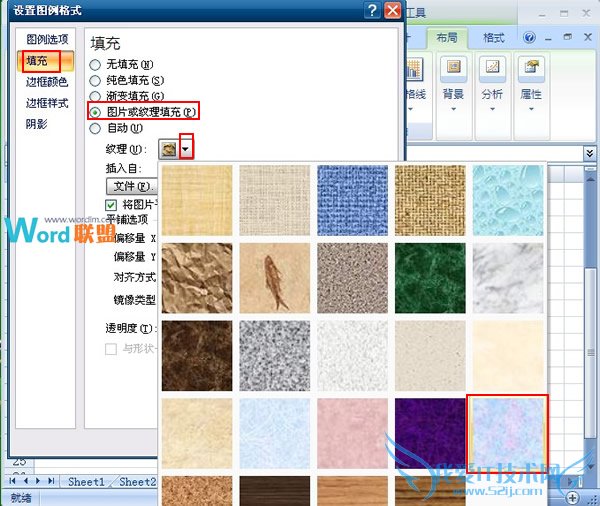Viewport: 600px width, 506px height.
Task: Expand the 属性 group dropdown arrow
Action: point(531,109)
